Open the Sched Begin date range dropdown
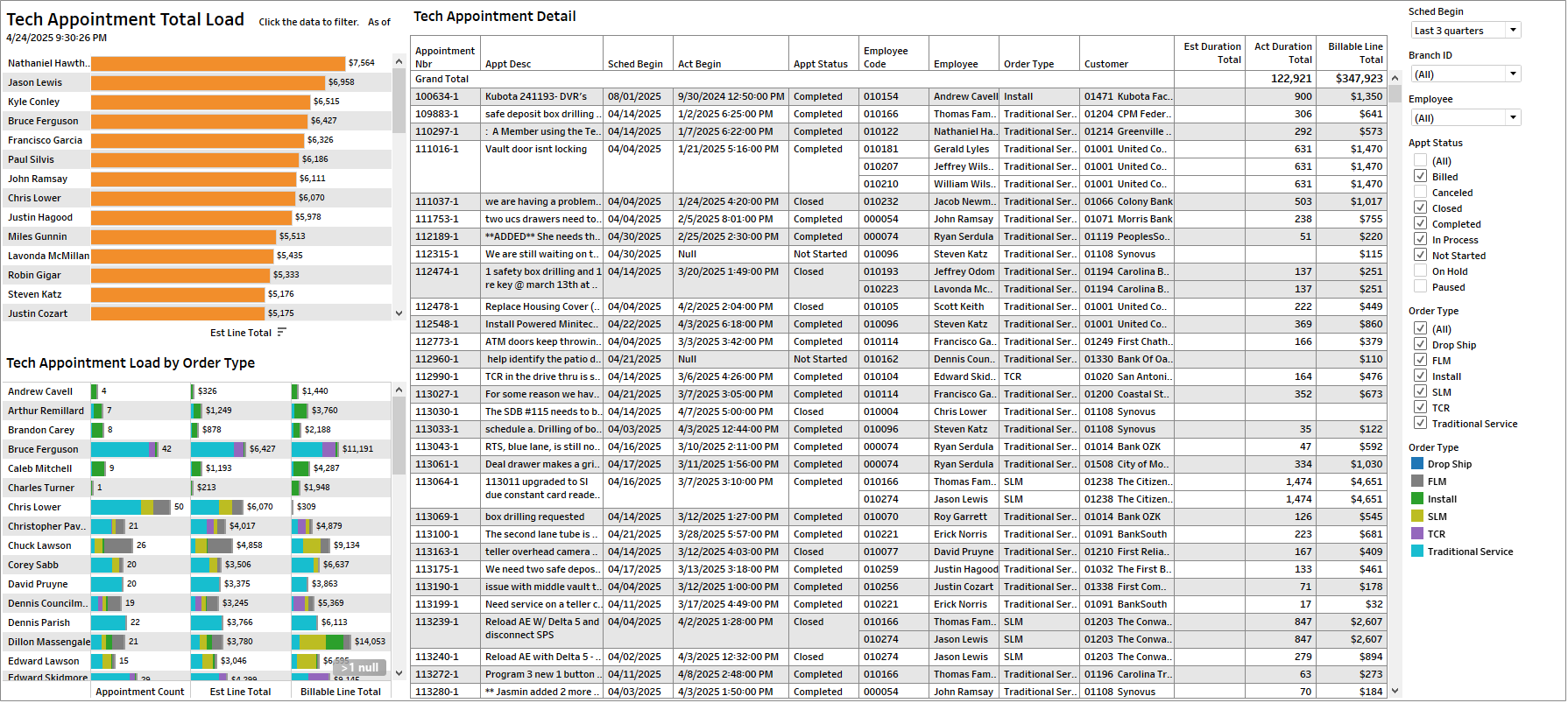This screenshot has width=1568, height=703. click(x=1512, y=31)
